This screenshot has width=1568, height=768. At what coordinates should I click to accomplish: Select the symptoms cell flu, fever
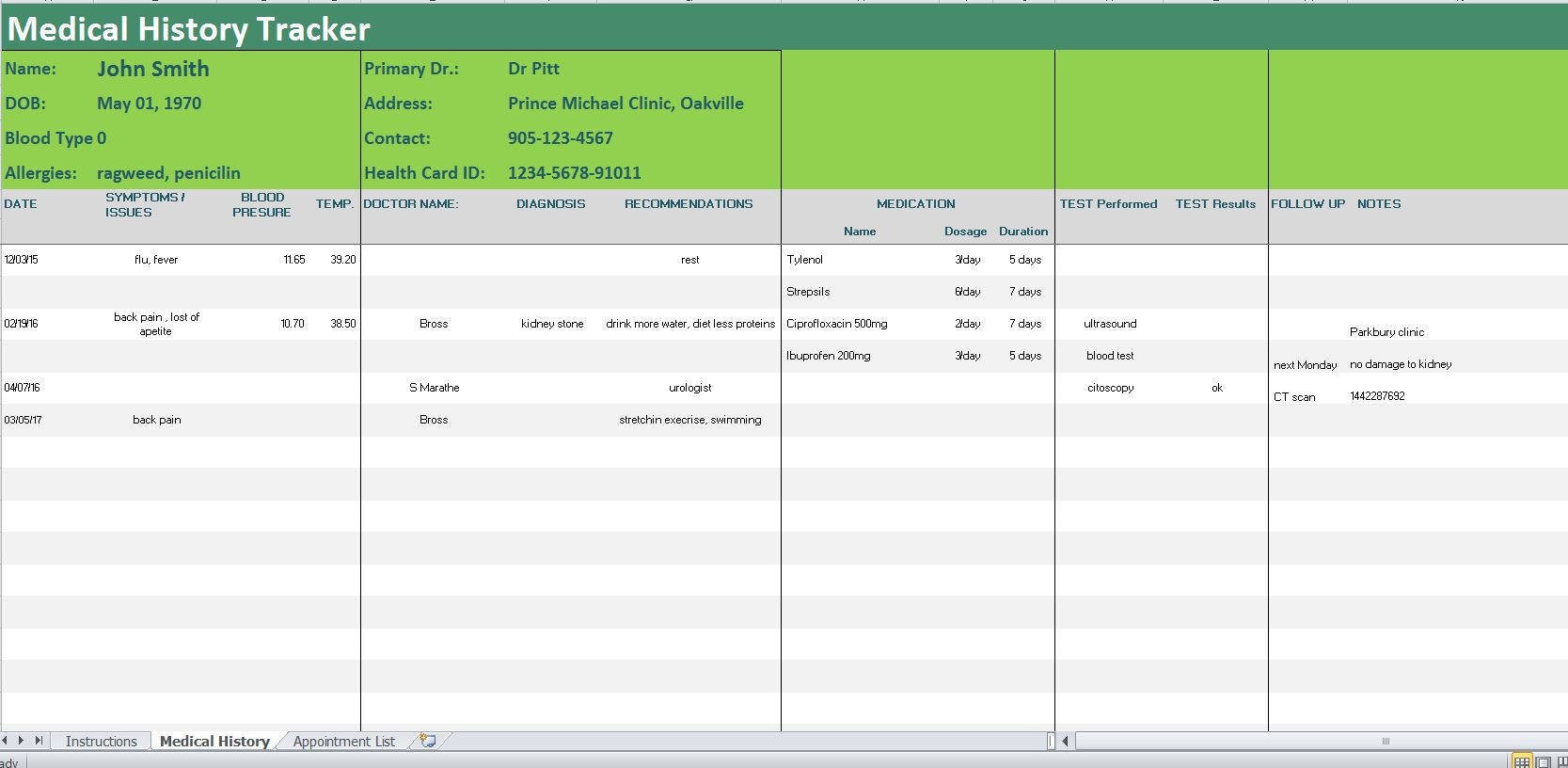coord(156,260)
